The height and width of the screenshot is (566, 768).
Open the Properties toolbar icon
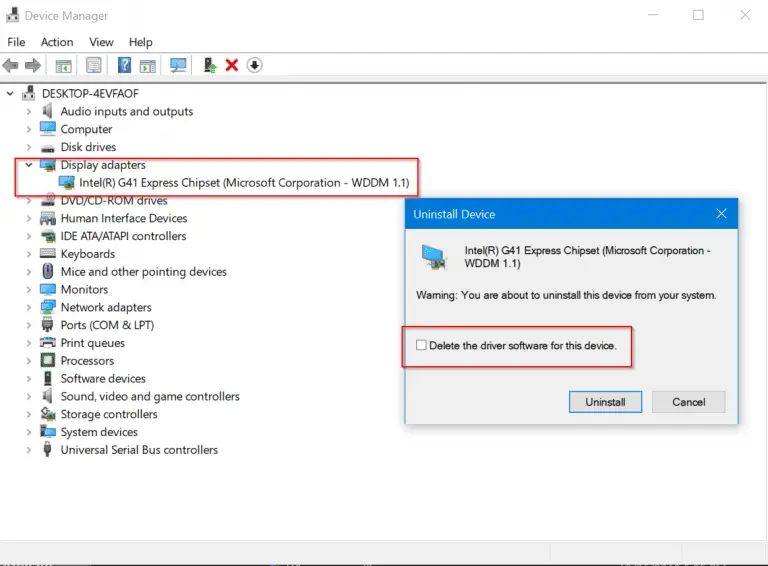[x=94, y=65]
